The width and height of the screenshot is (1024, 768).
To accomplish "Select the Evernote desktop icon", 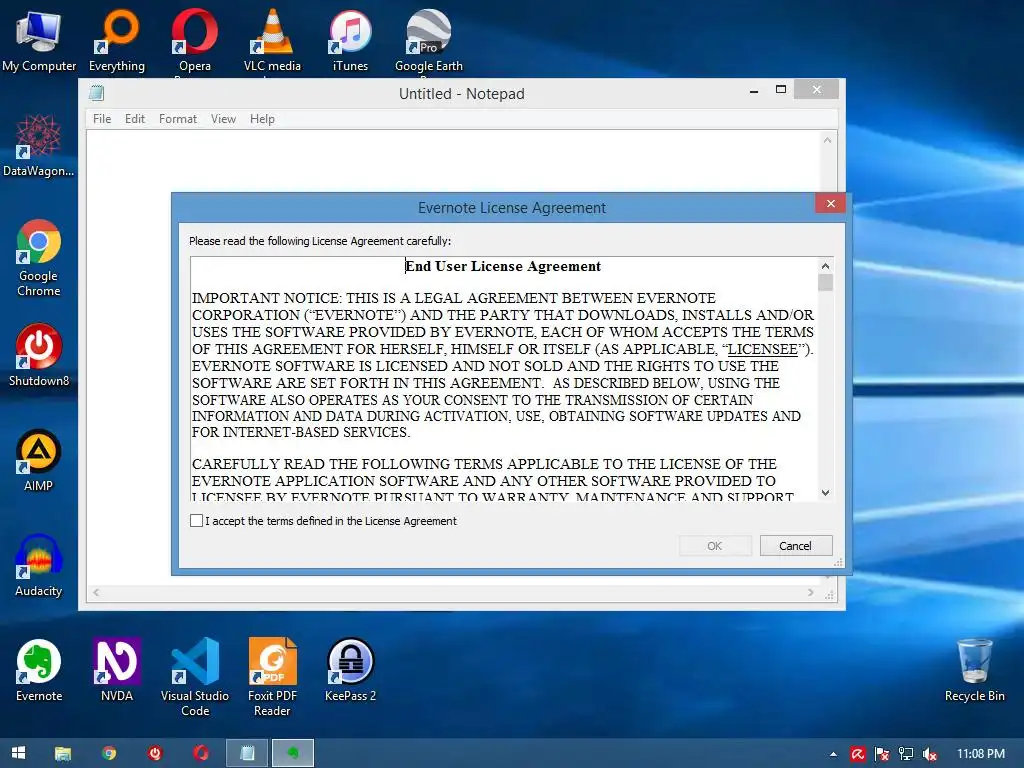I will [39, 671].
